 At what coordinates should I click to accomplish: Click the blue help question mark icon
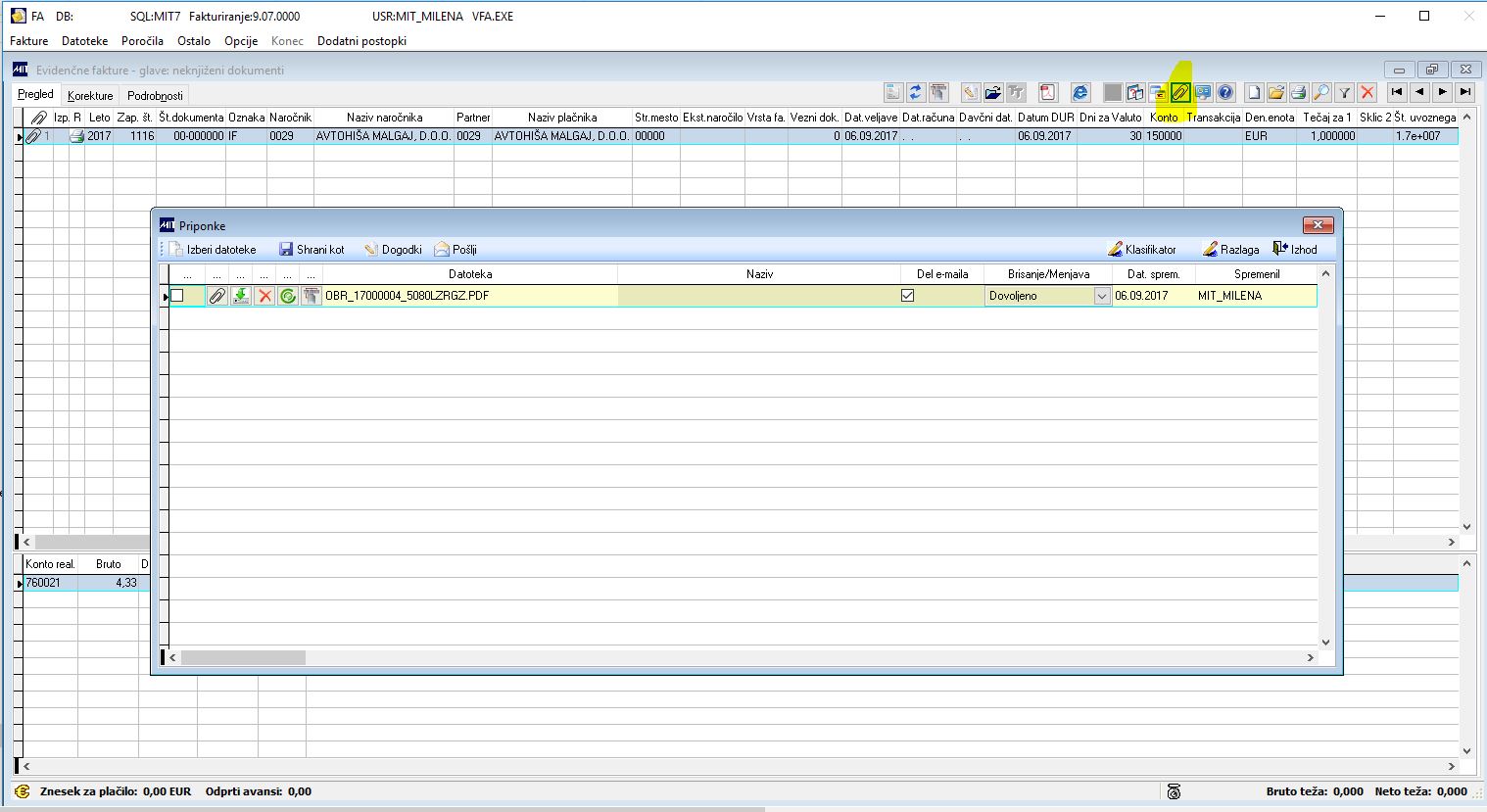1225,93
